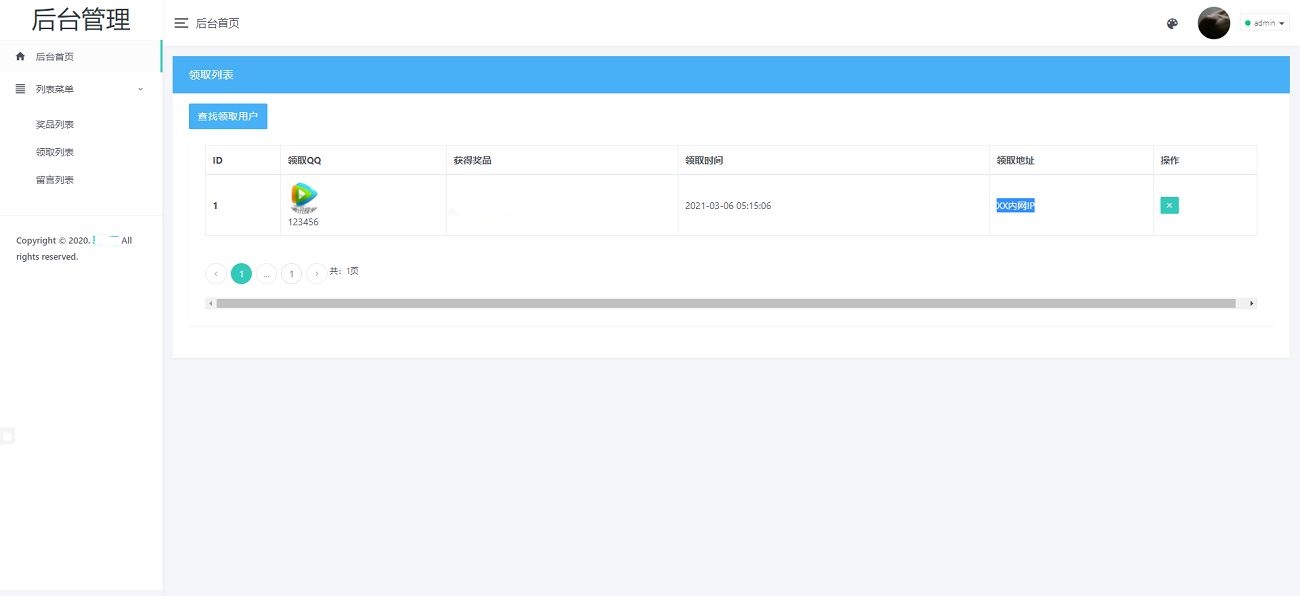Go to previous page arrow in pagination
Viewport: 1300px width, 596px height.
click(215, 274)
